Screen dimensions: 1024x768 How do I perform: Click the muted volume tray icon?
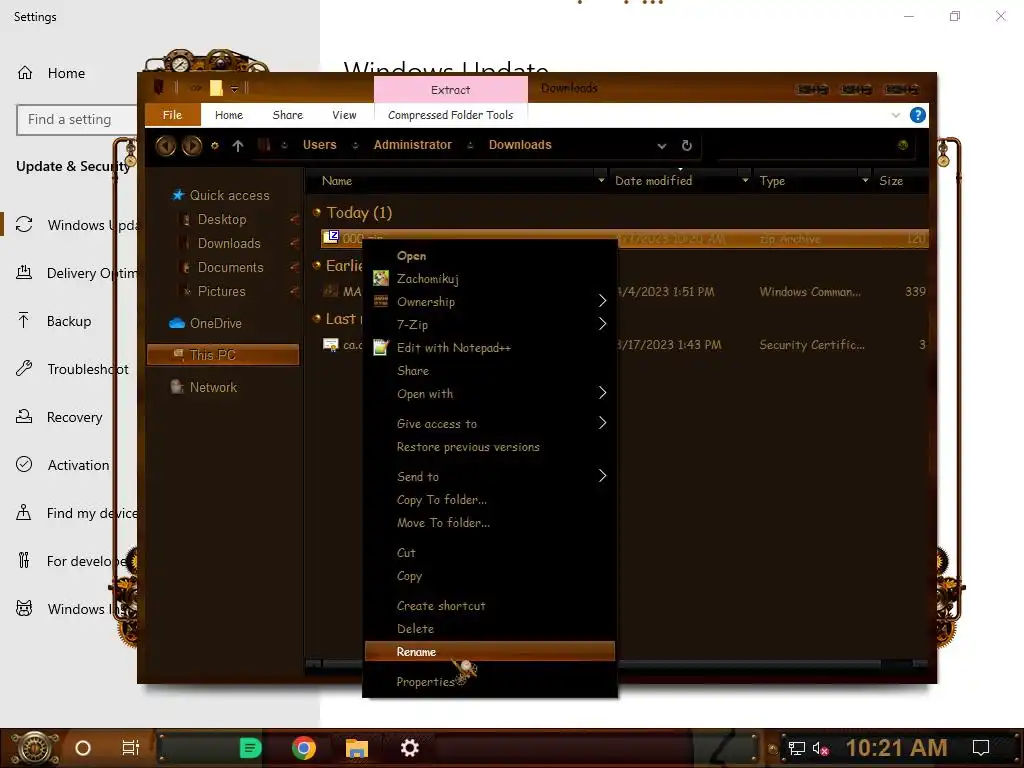pyautogui.click(x=820, y=748)
